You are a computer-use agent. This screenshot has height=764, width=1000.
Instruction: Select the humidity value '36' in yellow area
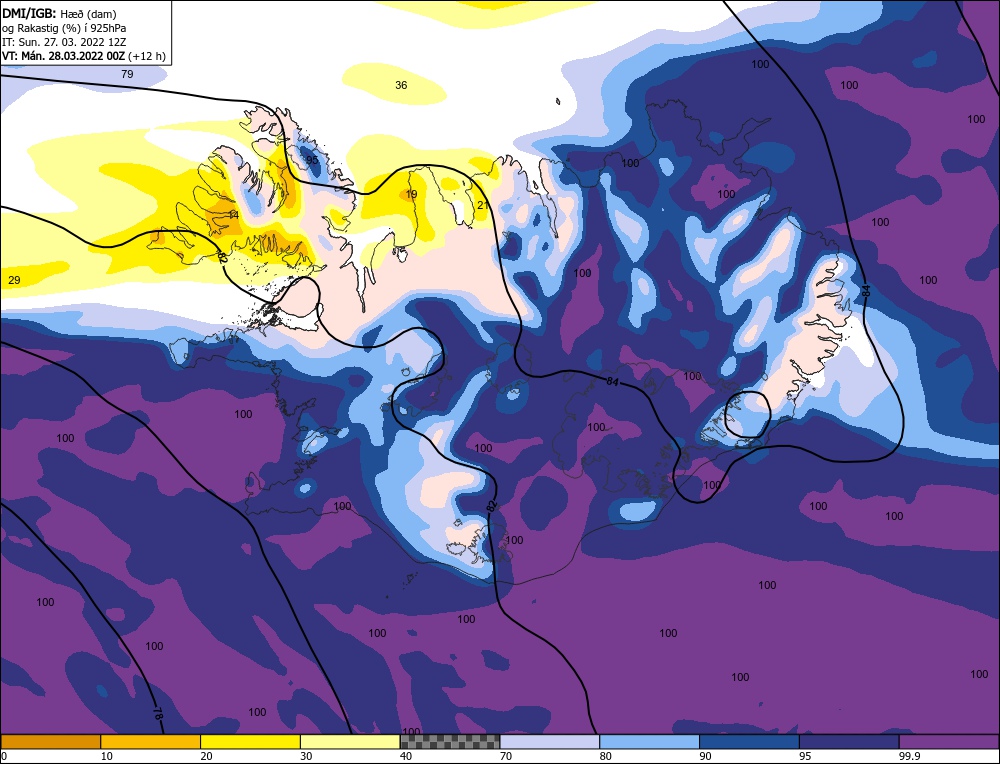tap(401, 85)
